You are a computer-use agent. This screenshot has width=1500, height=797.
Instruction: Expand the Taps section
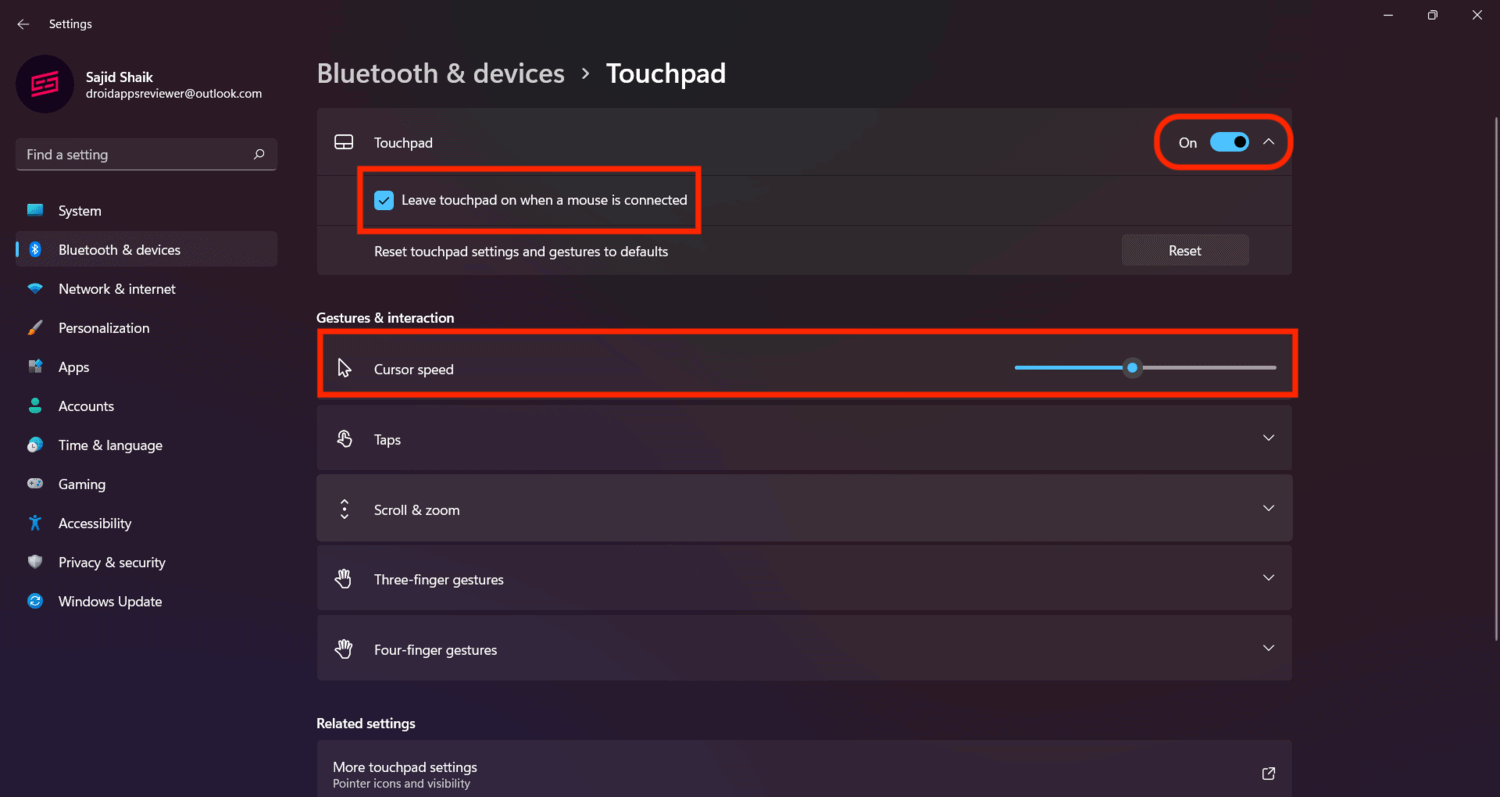(1268, 438)
